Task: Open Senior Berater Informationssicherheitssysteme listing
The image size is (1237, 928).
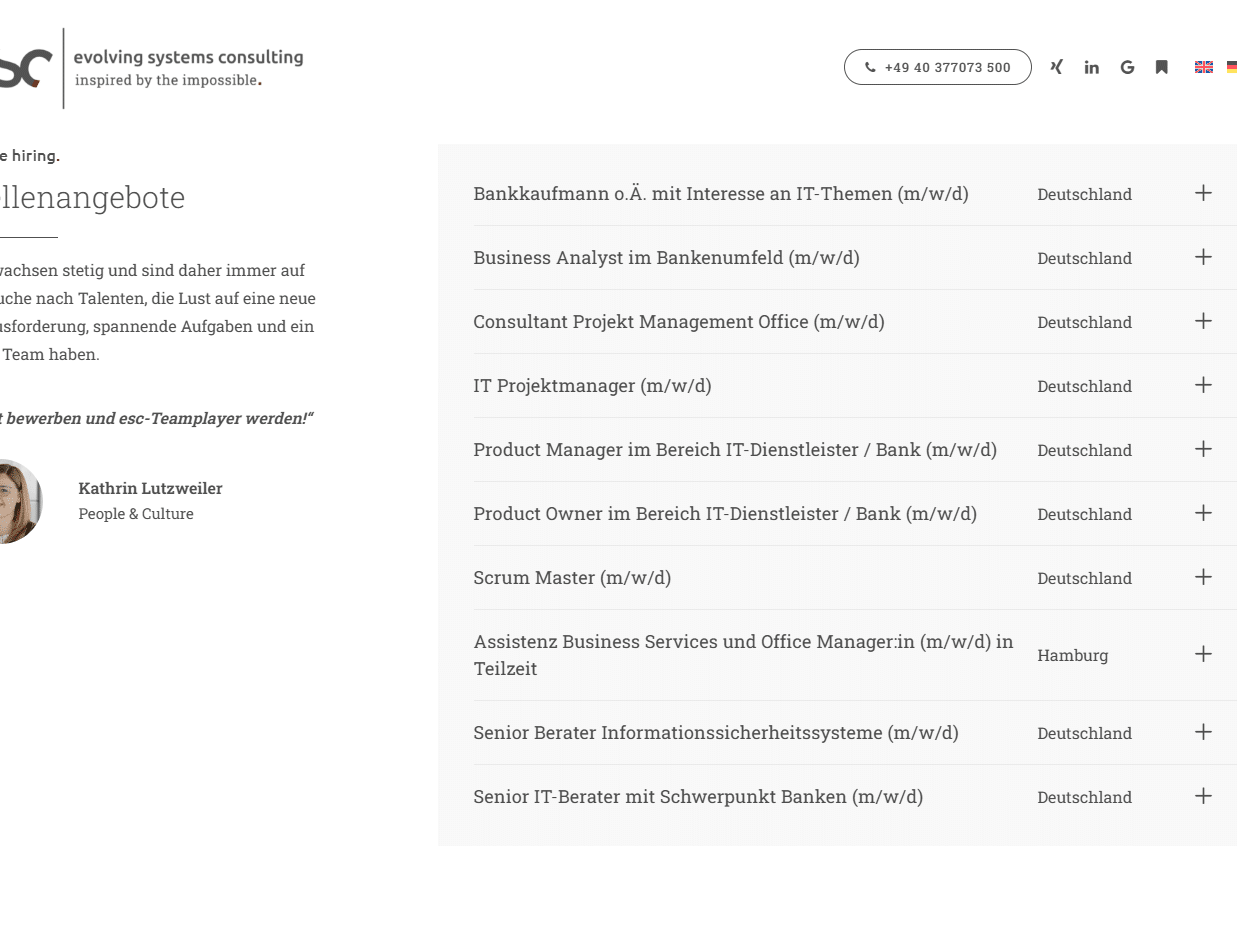Action: pyautogui.click(x=715, y=733)
